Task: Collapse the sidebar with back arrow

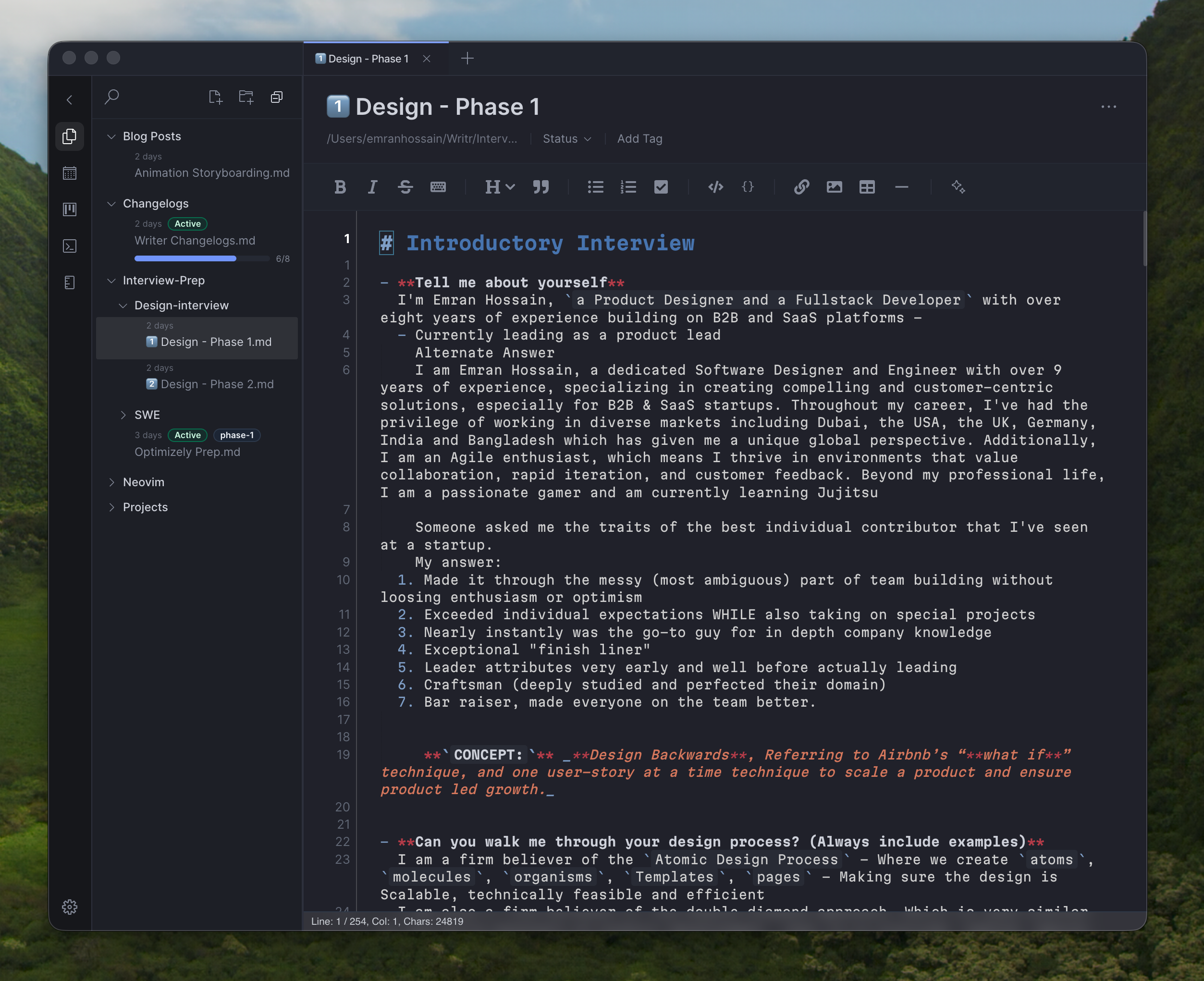Action: click(70, 100)
